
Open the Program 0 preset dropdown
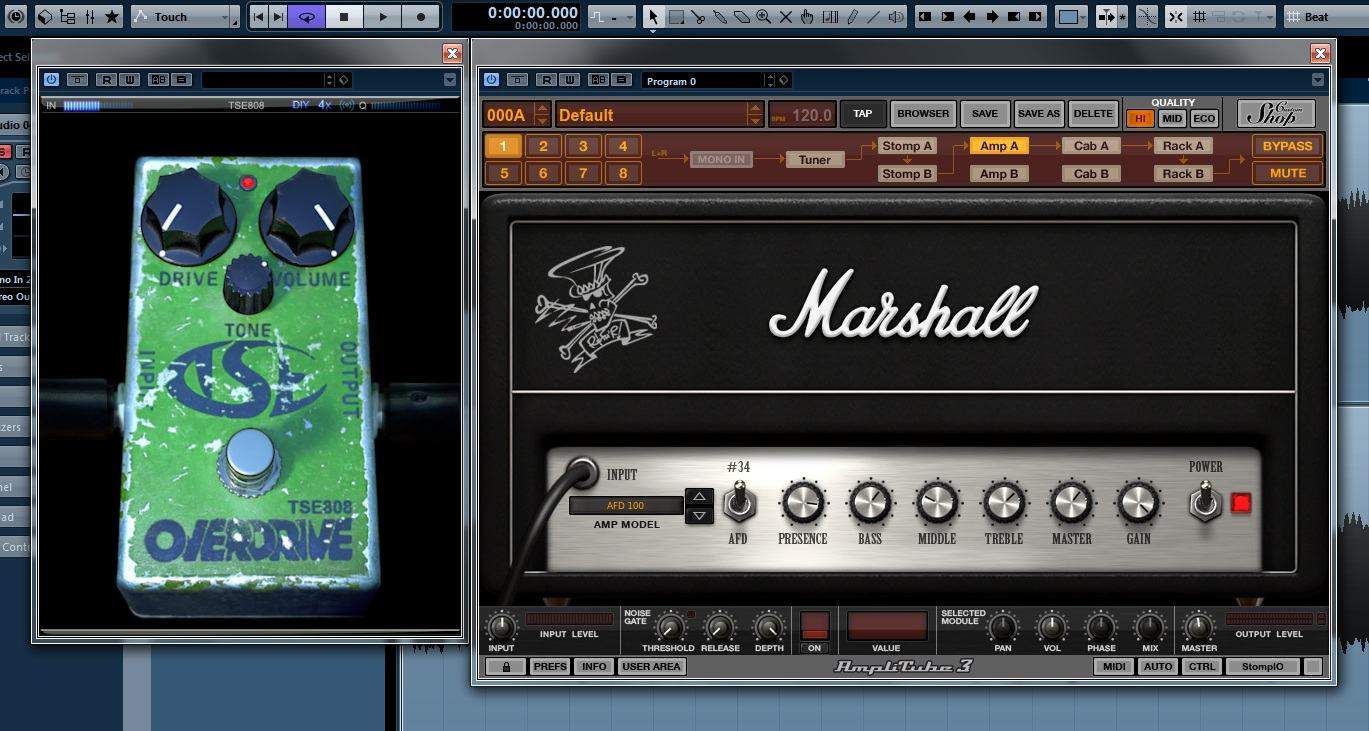(x=708, y=80)
